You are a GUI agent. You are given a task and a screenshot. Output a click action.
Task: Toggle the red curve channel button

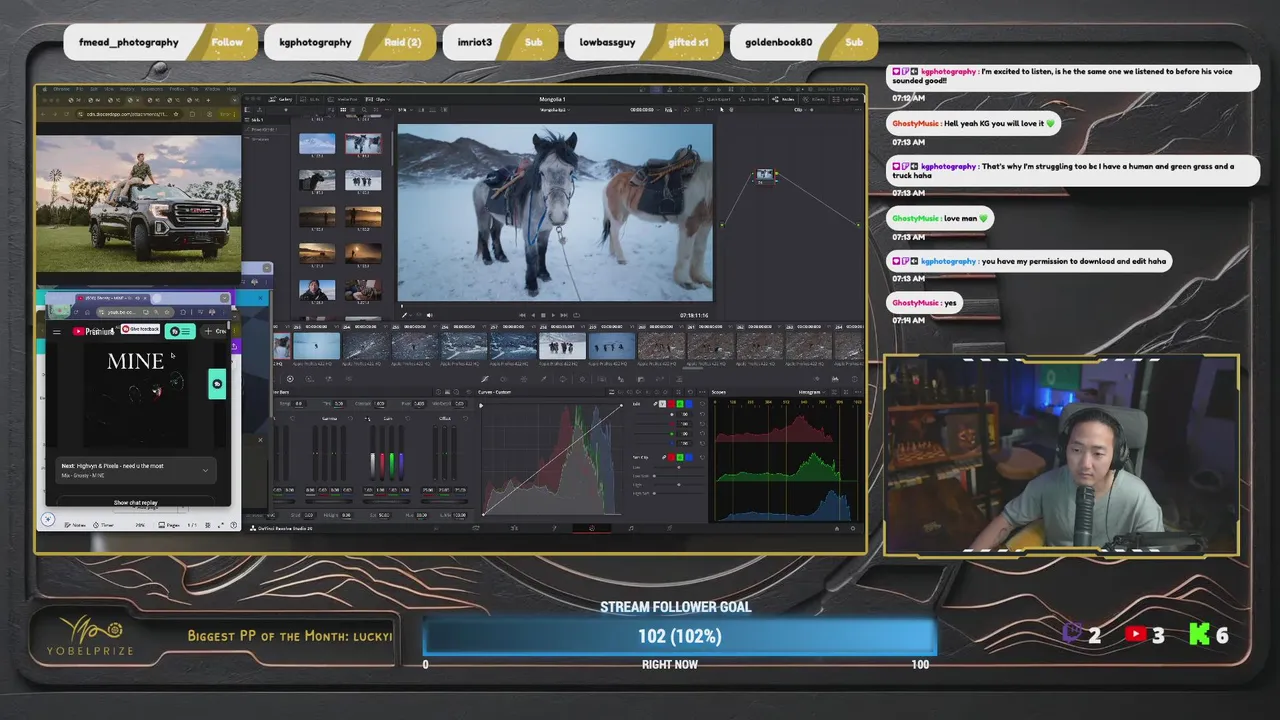671,404
